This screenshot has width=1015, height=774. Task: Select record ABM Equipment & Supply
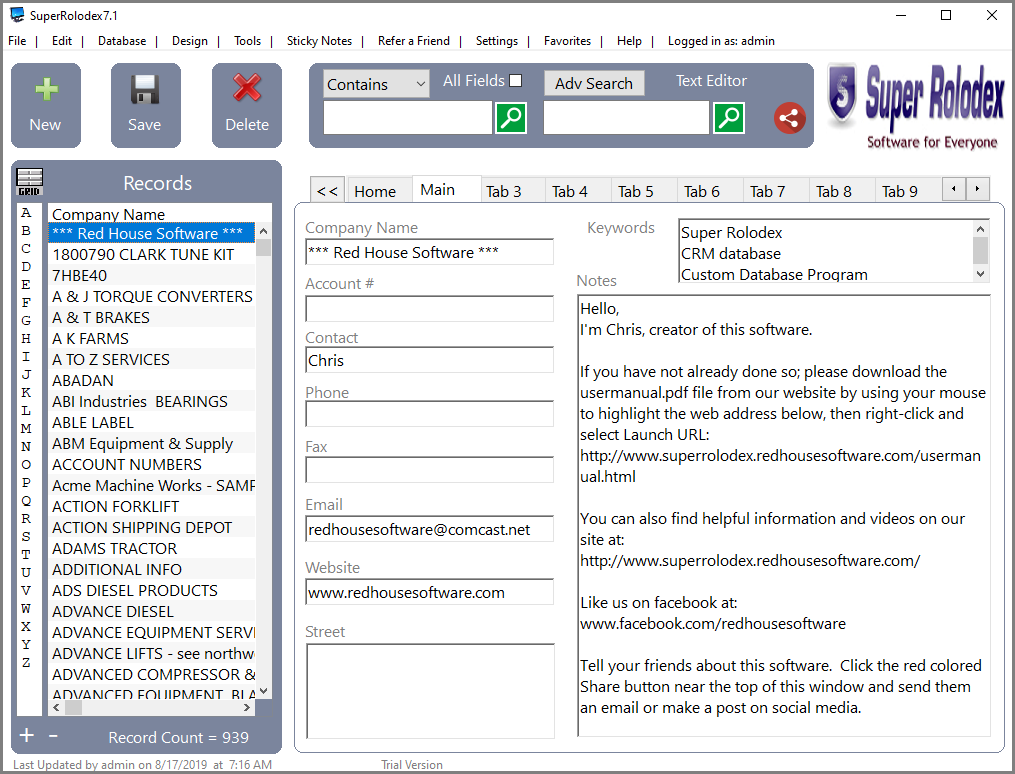152,444
